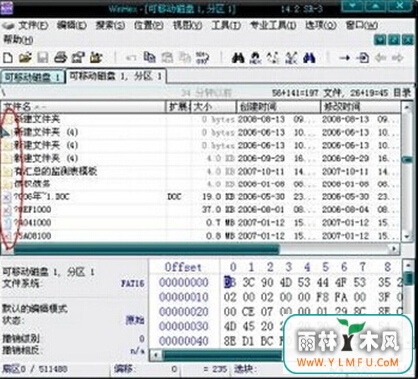Select the 可移动磁盘 1, 分区 1 tab
Image resolution: width=418 pixels, height=379 pixels.
[116, 76]
